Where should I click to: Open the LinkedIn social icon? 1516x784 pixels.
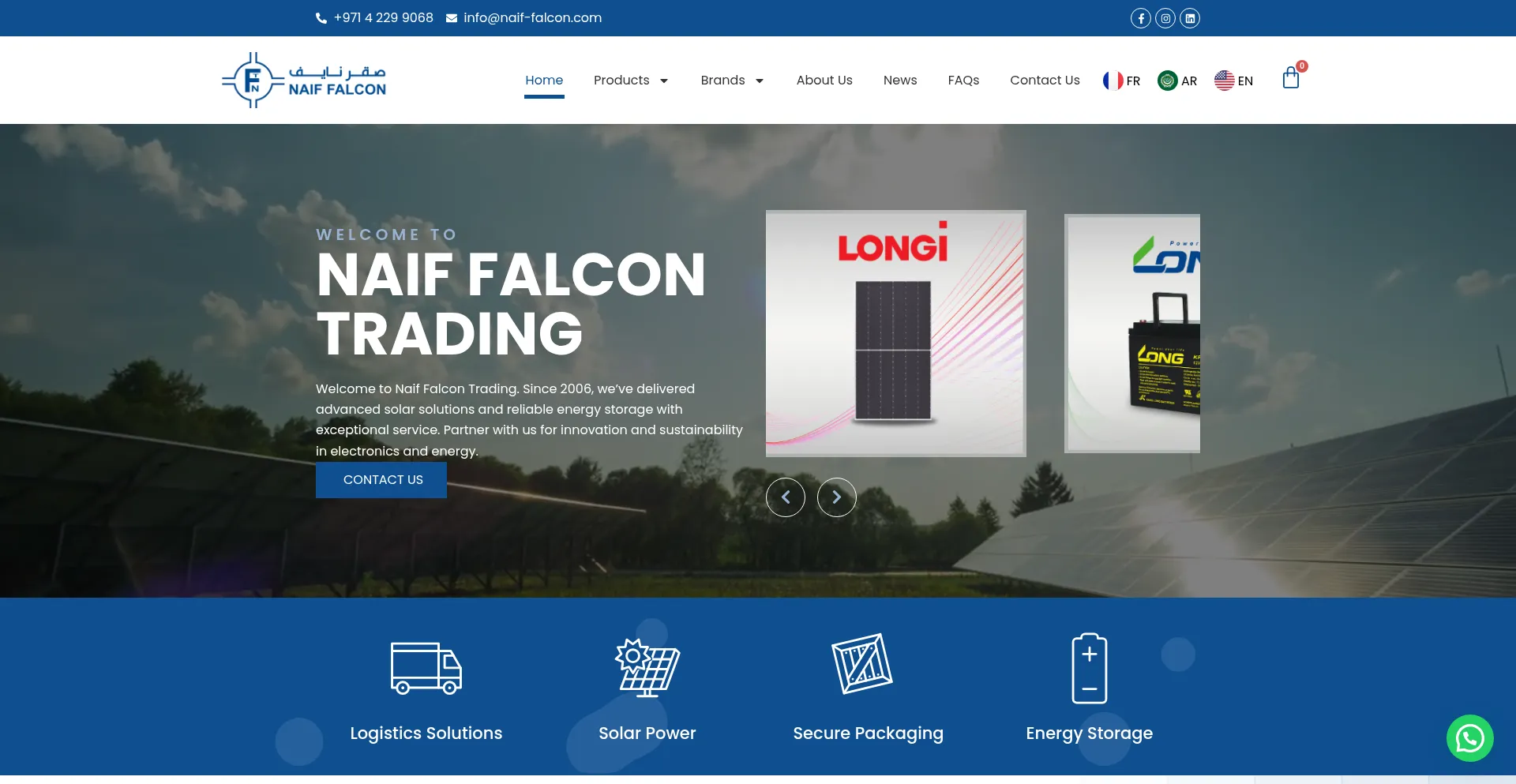(x=1190, y=18)
